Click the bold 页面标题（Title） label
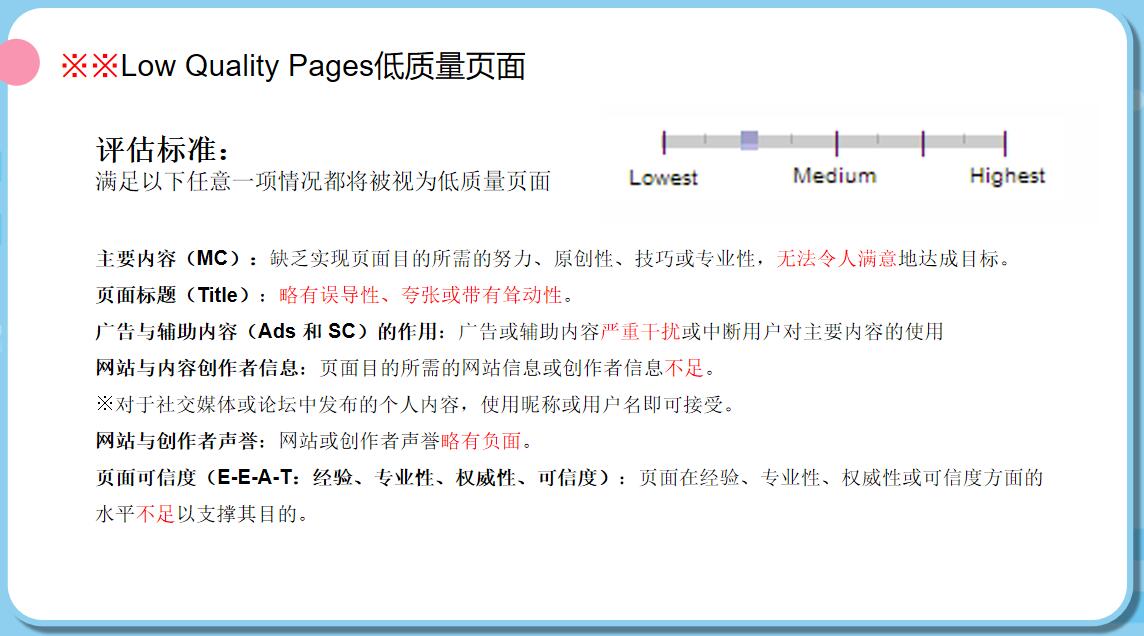The image size is (1144, 636). [180, 295]
